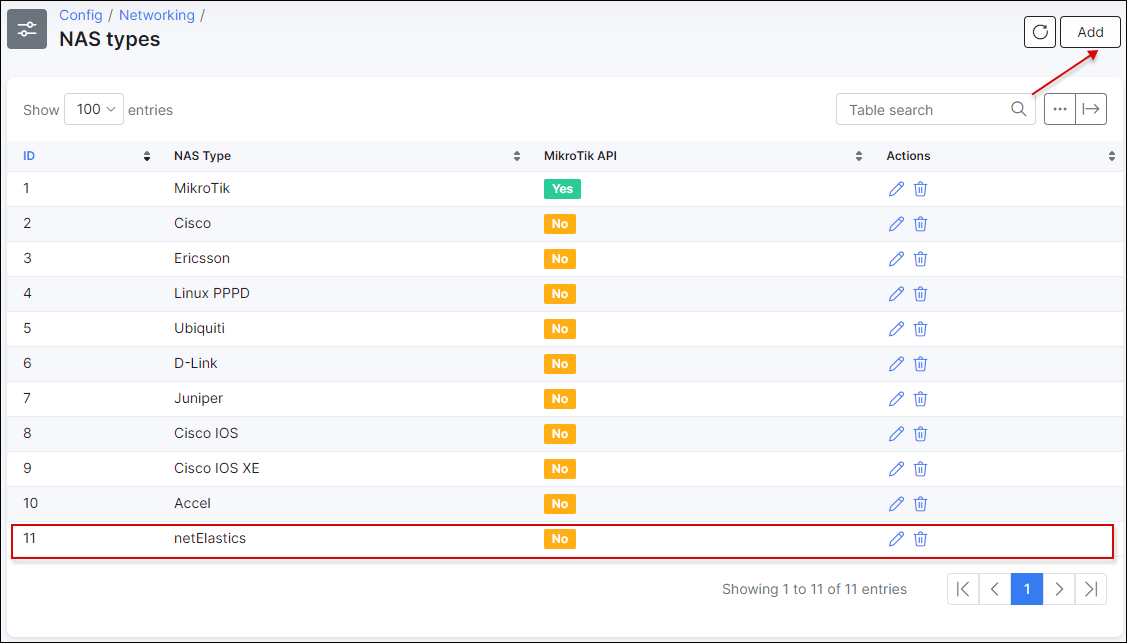
Task: Delete the Juniper NAS type
Action: (x=920, y=399)
